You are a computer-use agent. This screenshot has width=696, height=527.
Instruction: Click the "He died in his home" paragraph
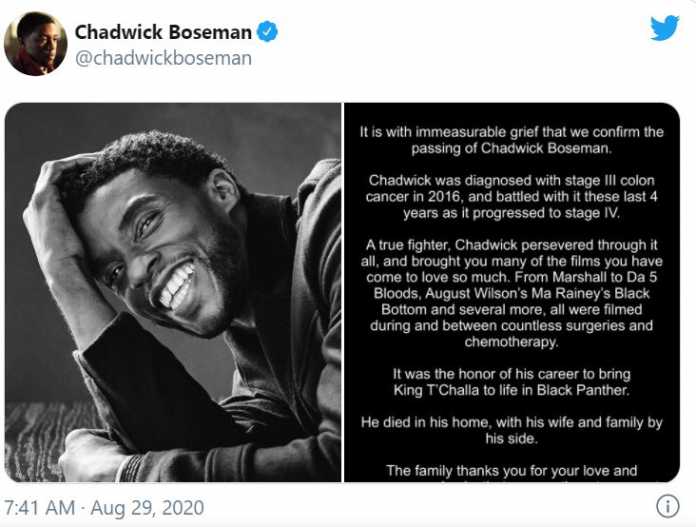512,430
